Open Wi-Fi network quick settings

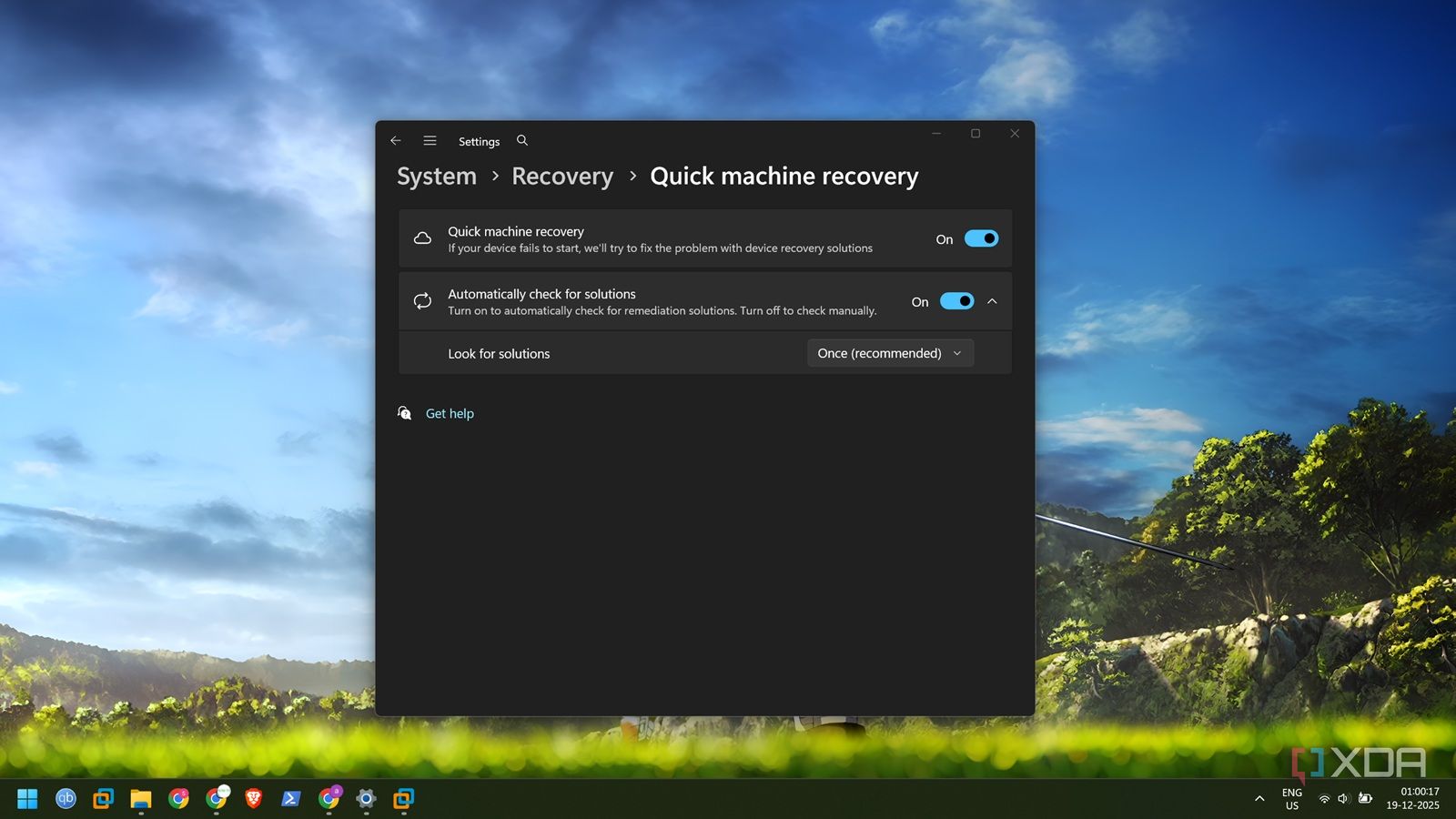(1324, 799)
